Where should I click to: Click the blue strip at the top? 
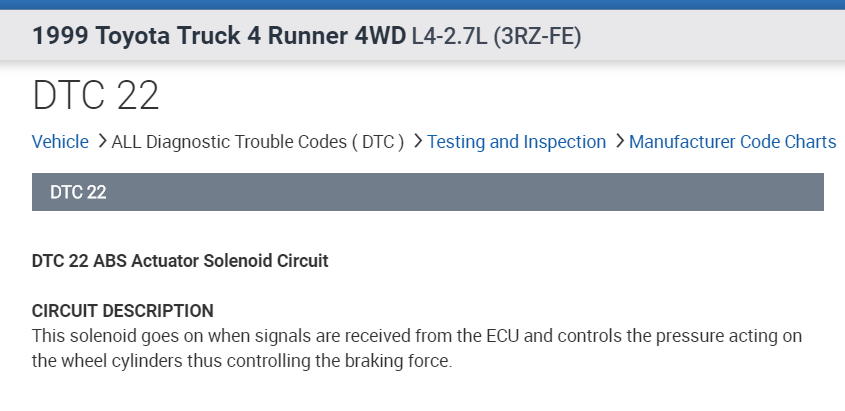click(422, 5)
